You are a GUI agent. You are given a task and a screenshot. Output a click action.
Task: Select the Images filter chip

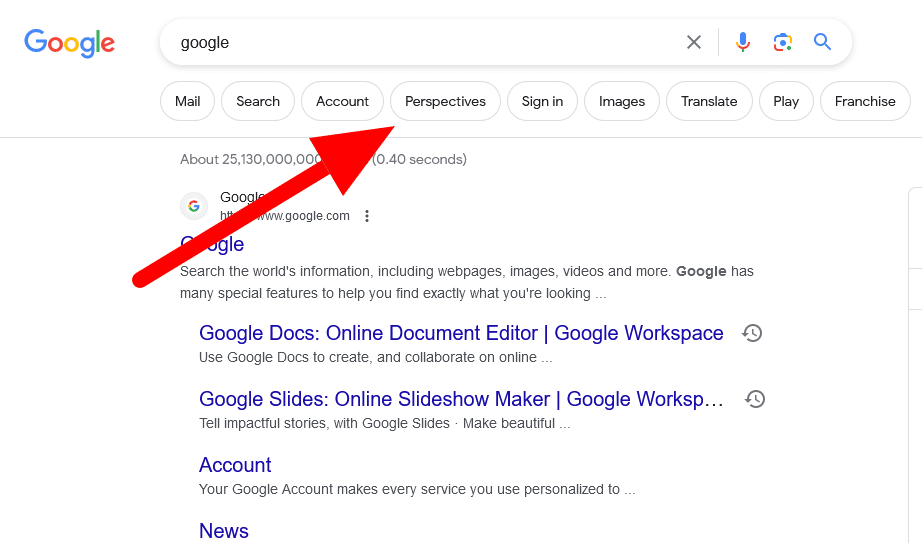coord(622,101)
